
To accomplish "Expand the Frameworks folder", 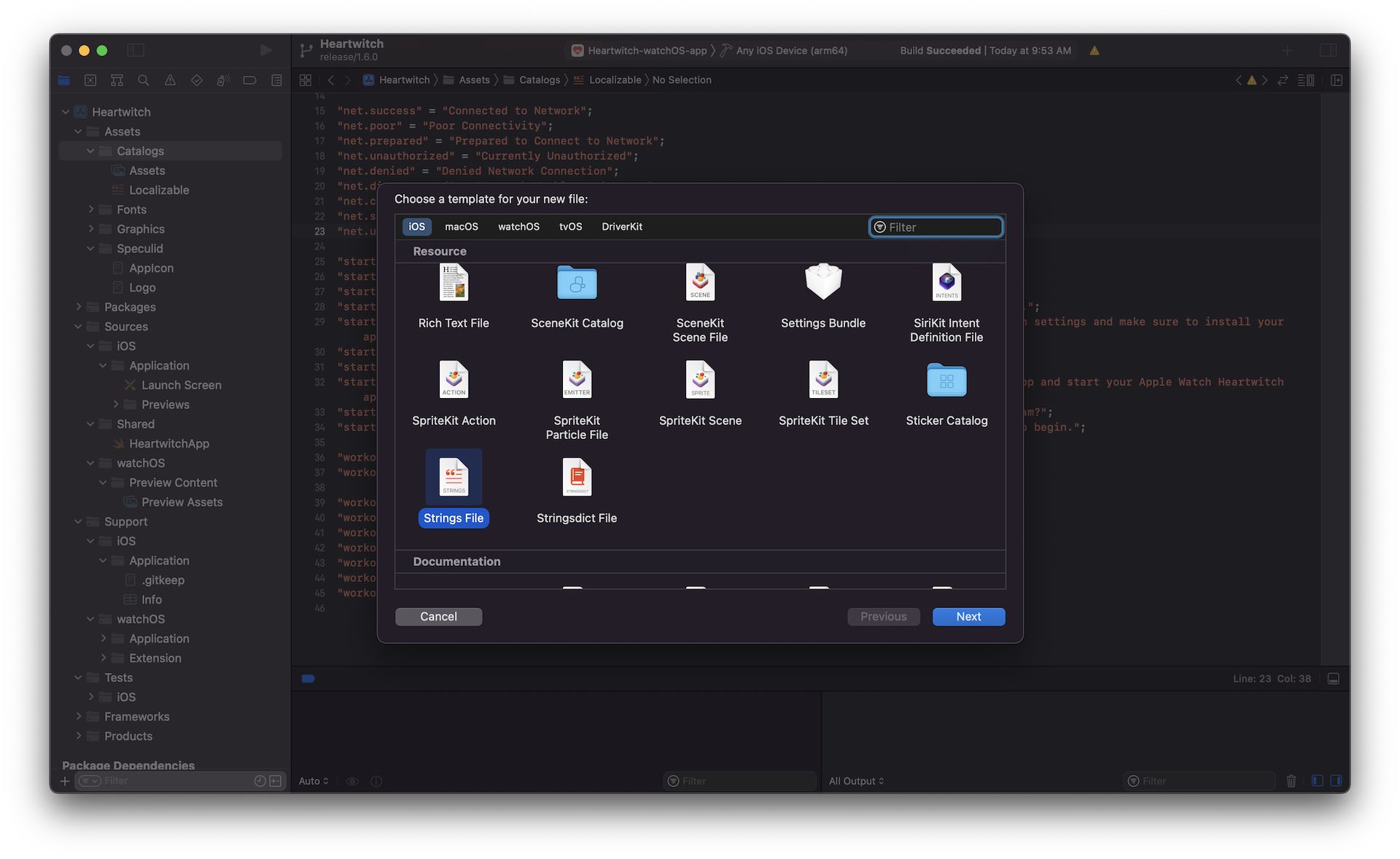I will coord(78,717).
